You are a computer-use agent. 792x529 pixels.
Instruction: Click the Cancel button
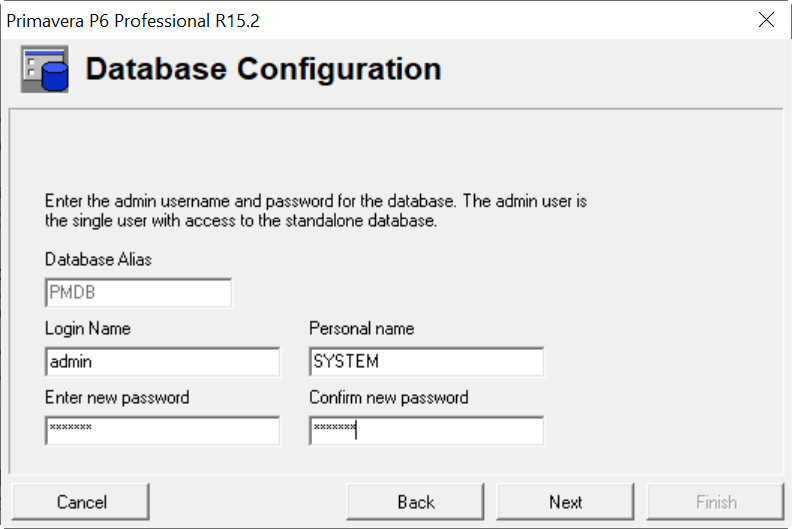[81, 502]
